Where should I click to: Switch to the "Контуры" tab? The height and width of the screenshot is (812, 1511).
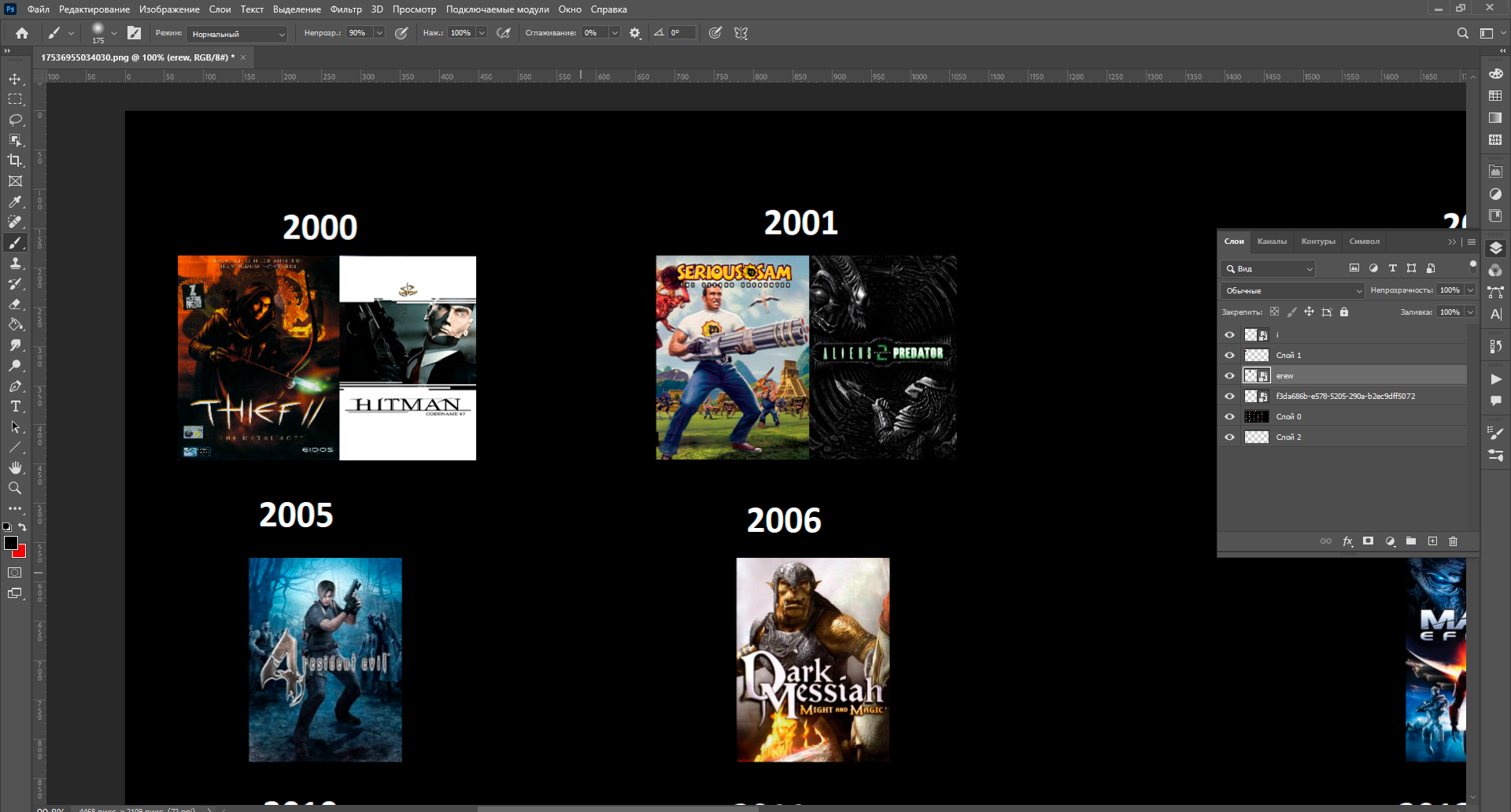[1318, 242]
